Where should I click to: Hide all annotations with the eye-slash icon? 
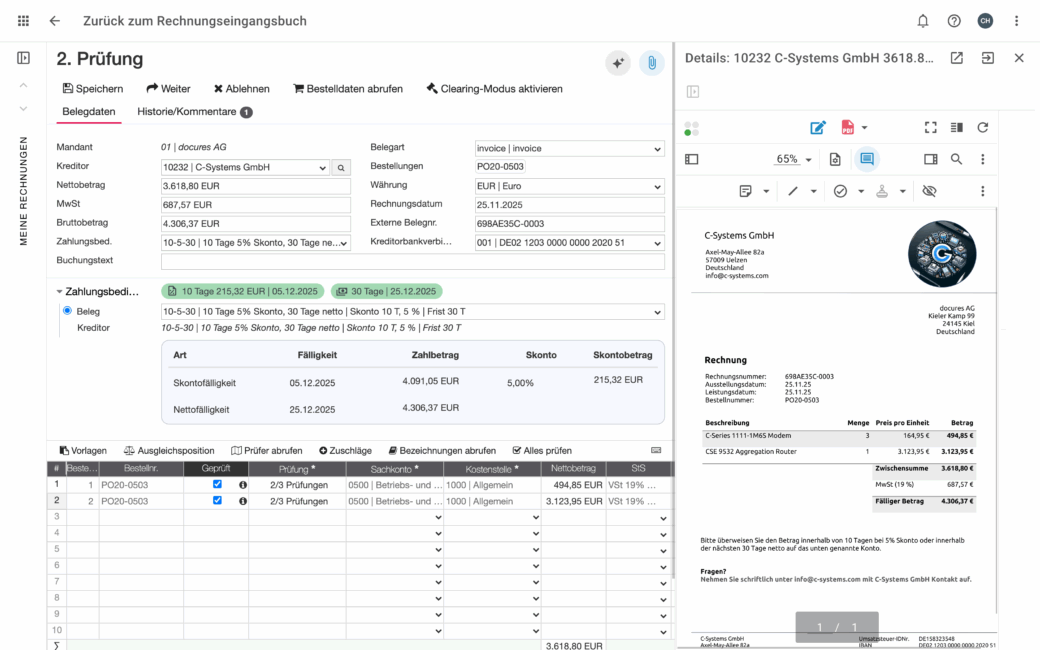point(929,190)
